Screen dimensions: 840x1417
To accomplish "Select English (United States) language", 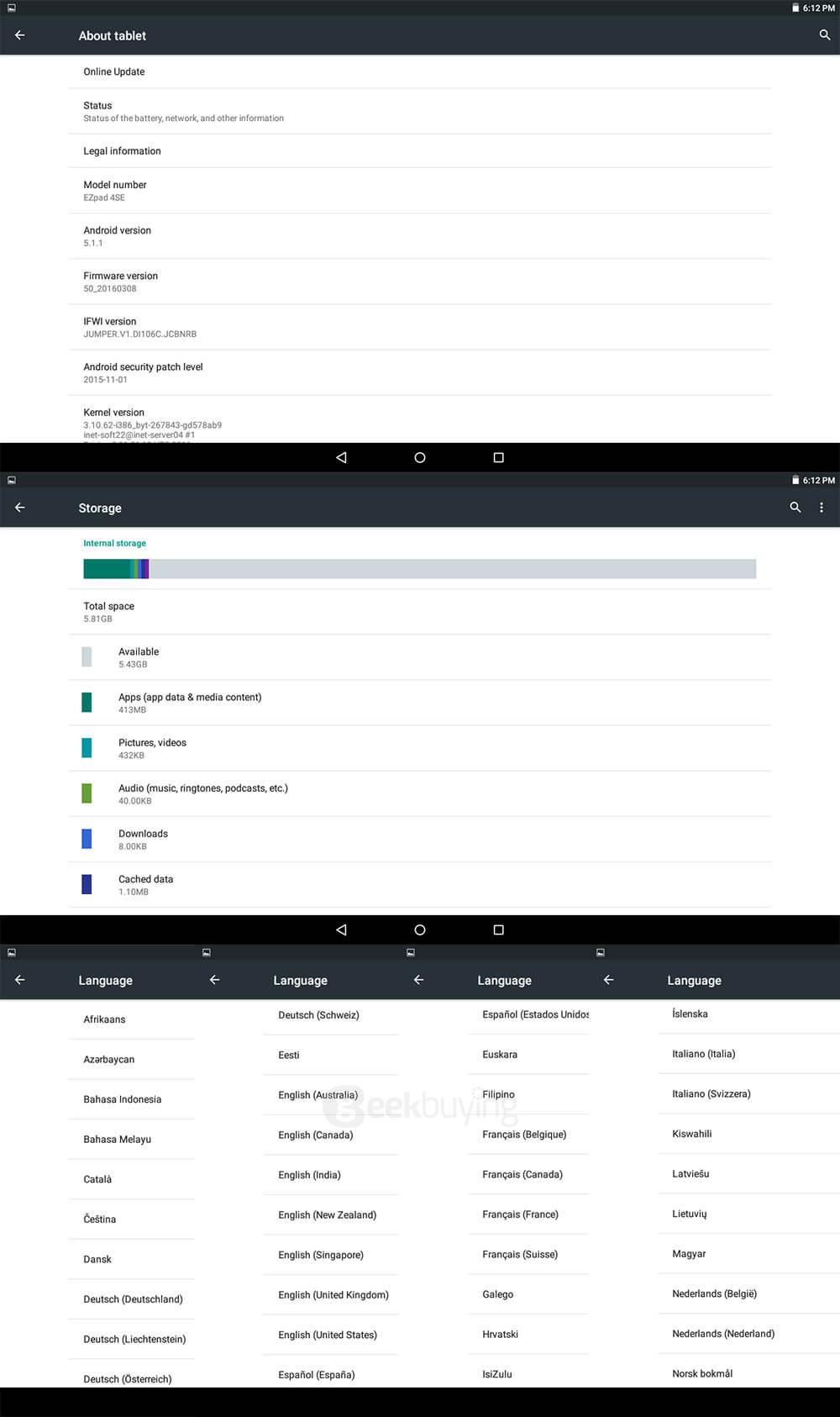I will pyautogui.click(x=328, y=1335).
